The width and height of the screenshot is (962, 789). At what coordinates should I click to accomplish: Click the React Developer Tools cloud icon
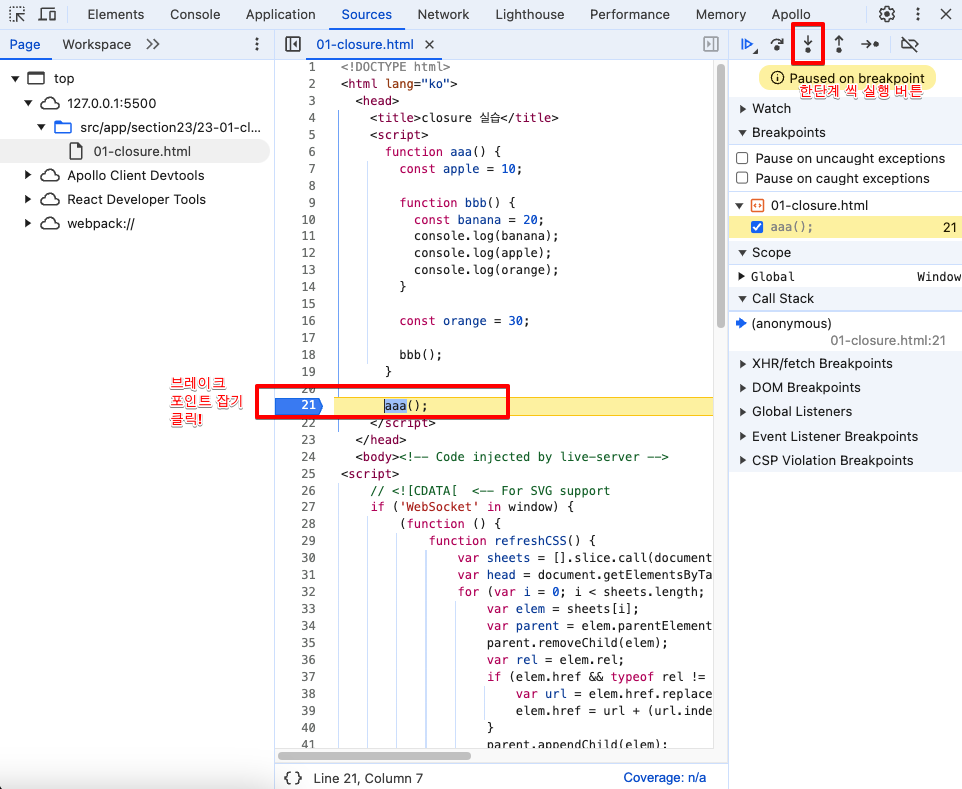tap(50, 199)
